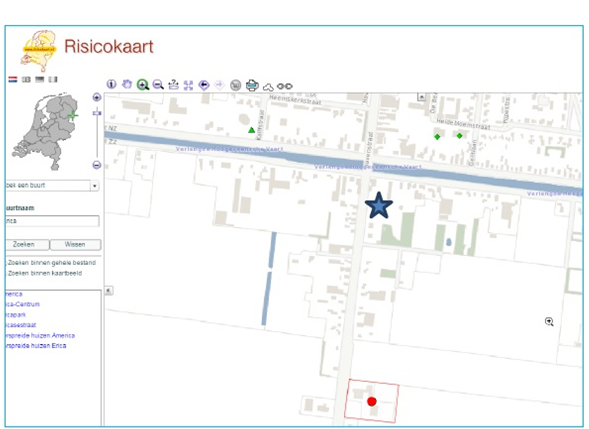Activate the pan hand tool
This screenshot has height=429, width=589.
(x=127, y=85)
